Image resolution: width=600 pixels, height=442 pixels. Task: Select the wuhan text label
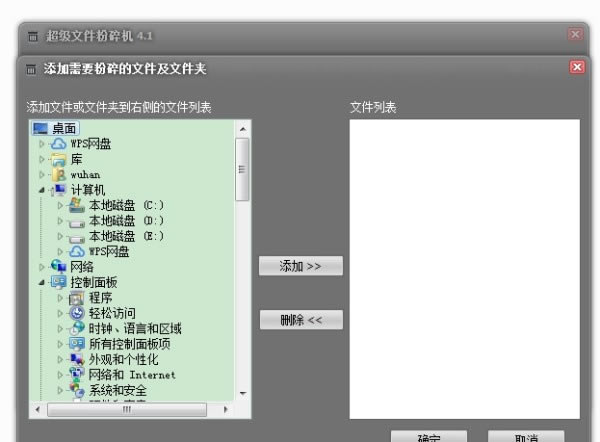85,175
